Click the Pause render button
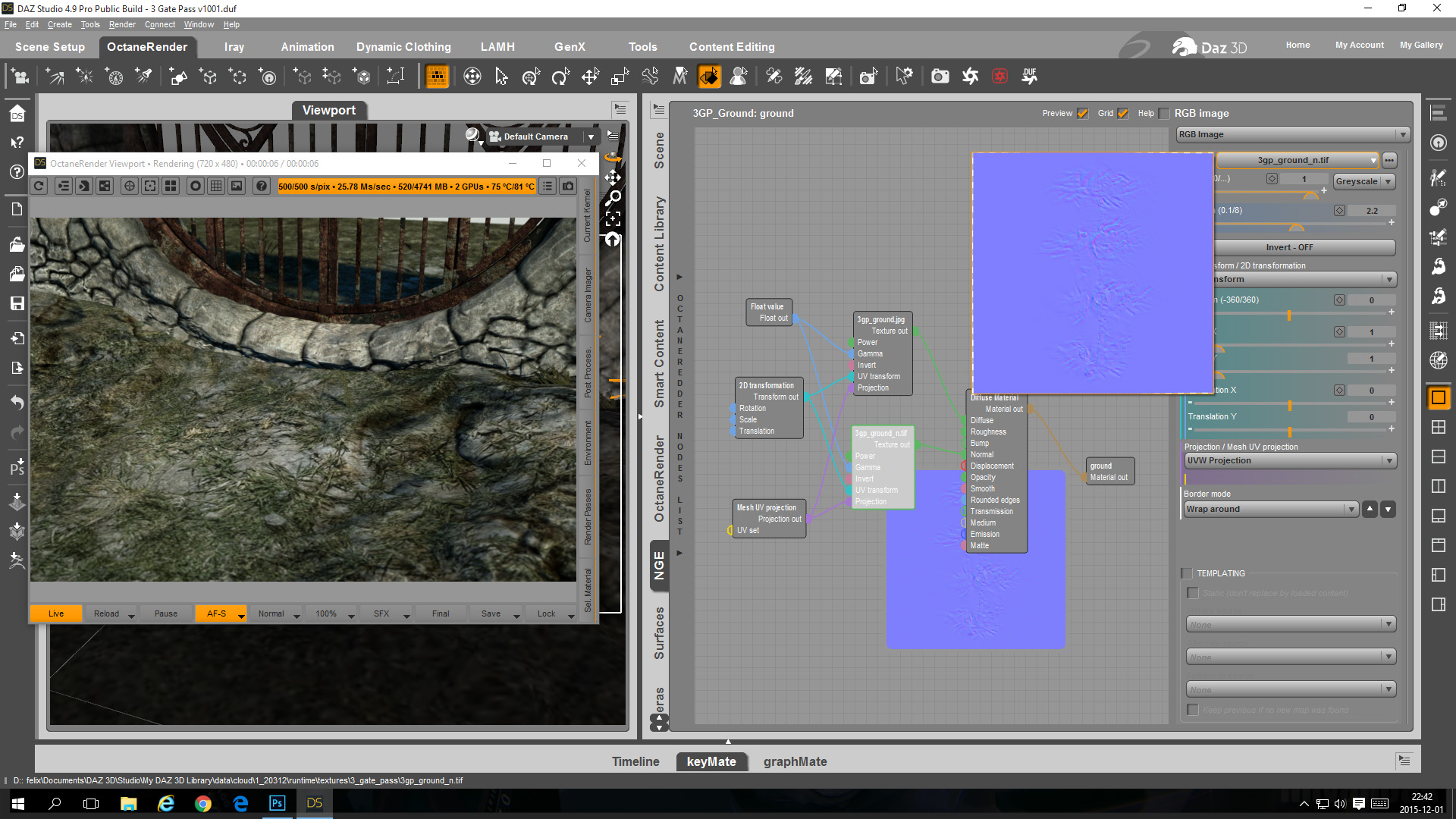This screenshot has width=1456, height=819. (x=165, y=613)
